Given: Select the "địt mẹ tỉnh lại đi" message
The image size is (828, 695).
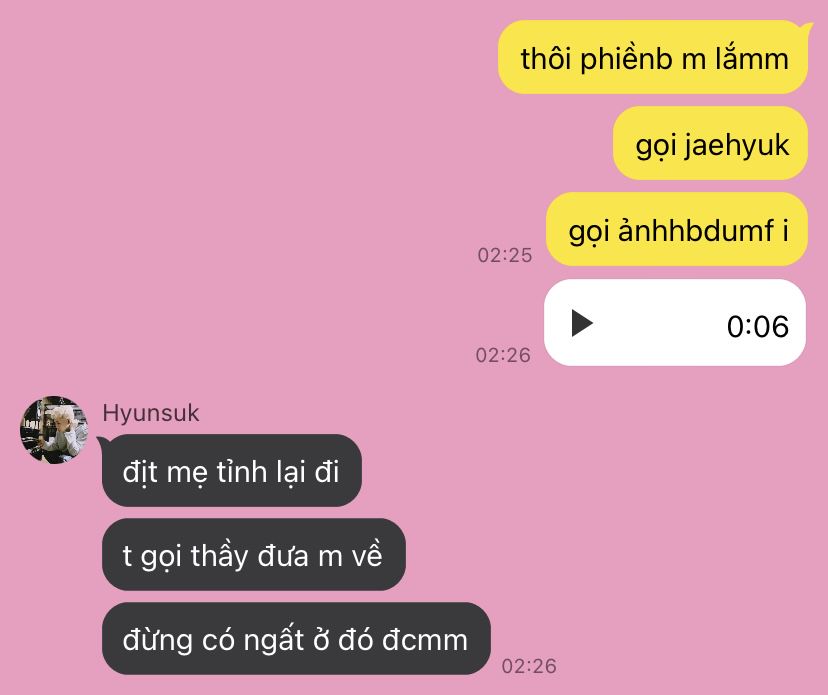Looking at the screenshot, I should [x=232, y=471].
